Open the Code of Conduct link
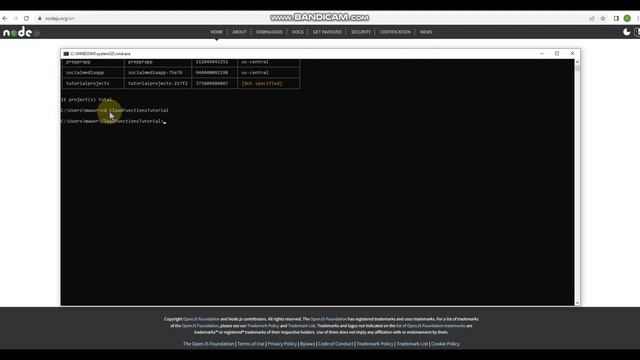The image size is (640, 360). click(x=336, y=344)
